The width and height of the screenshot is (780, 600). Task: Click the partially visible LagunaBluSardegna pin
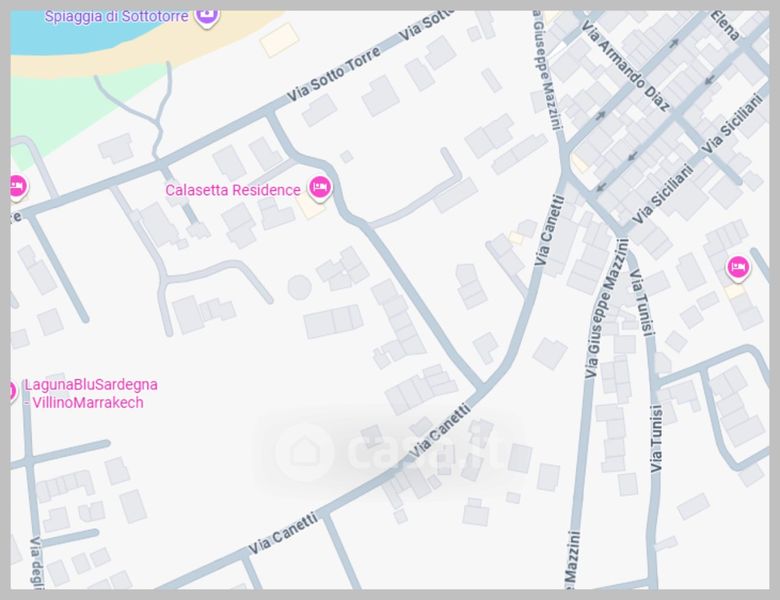click(x=13, y=391)
